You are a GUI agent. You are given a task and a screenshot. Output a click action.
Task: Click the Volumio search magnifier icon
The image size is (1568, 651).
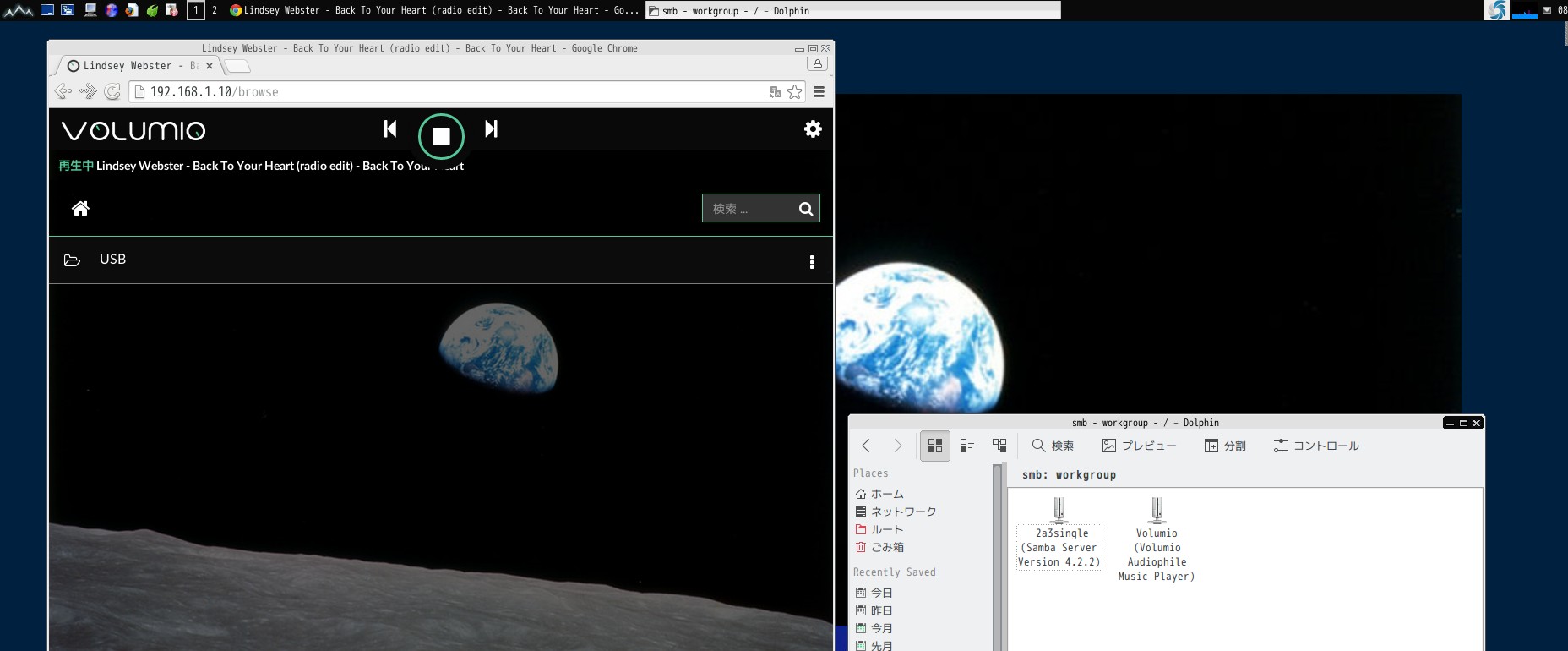806,209
